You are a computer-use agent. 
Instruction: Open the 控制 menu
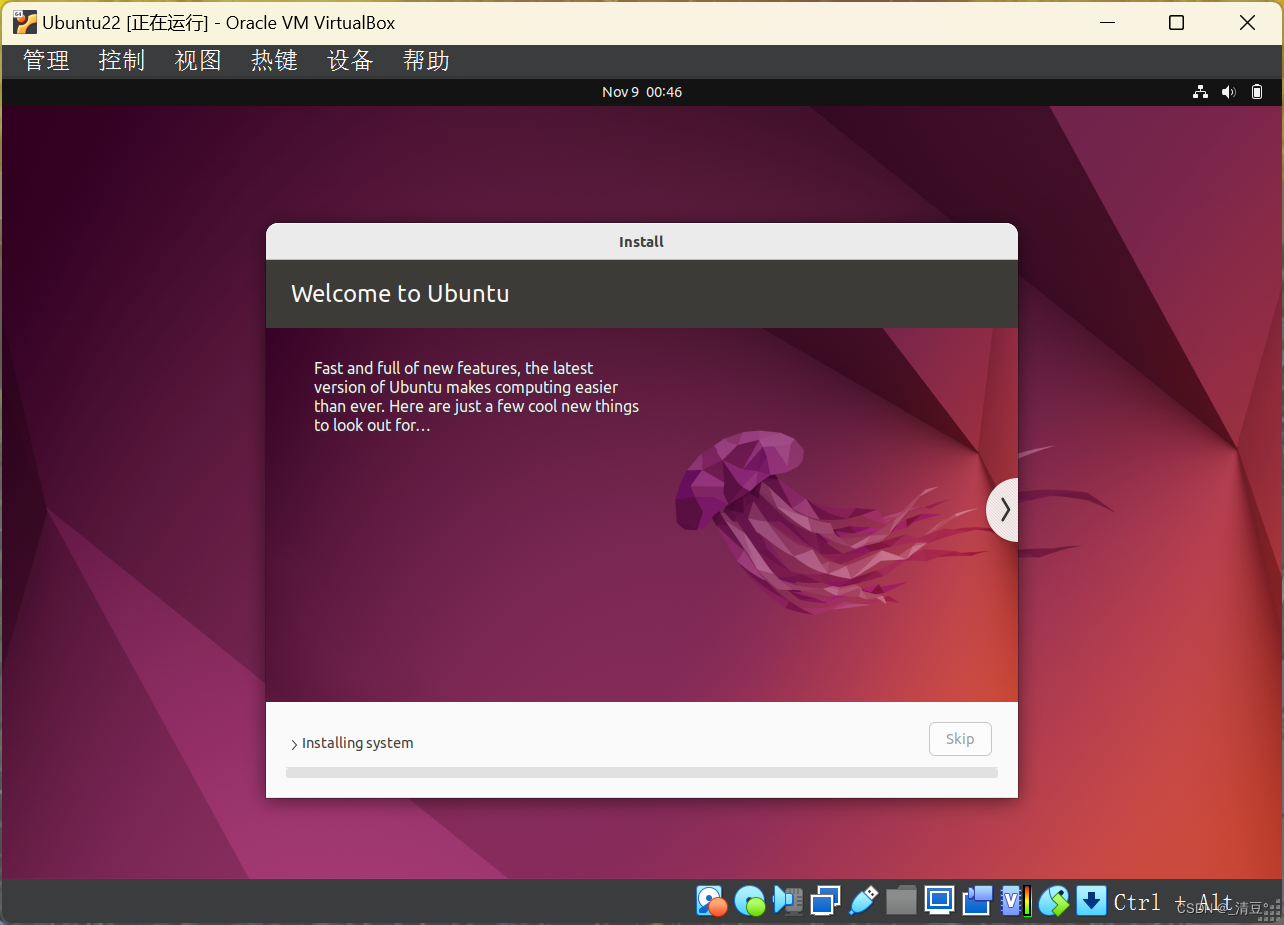[x=122, y=61]
